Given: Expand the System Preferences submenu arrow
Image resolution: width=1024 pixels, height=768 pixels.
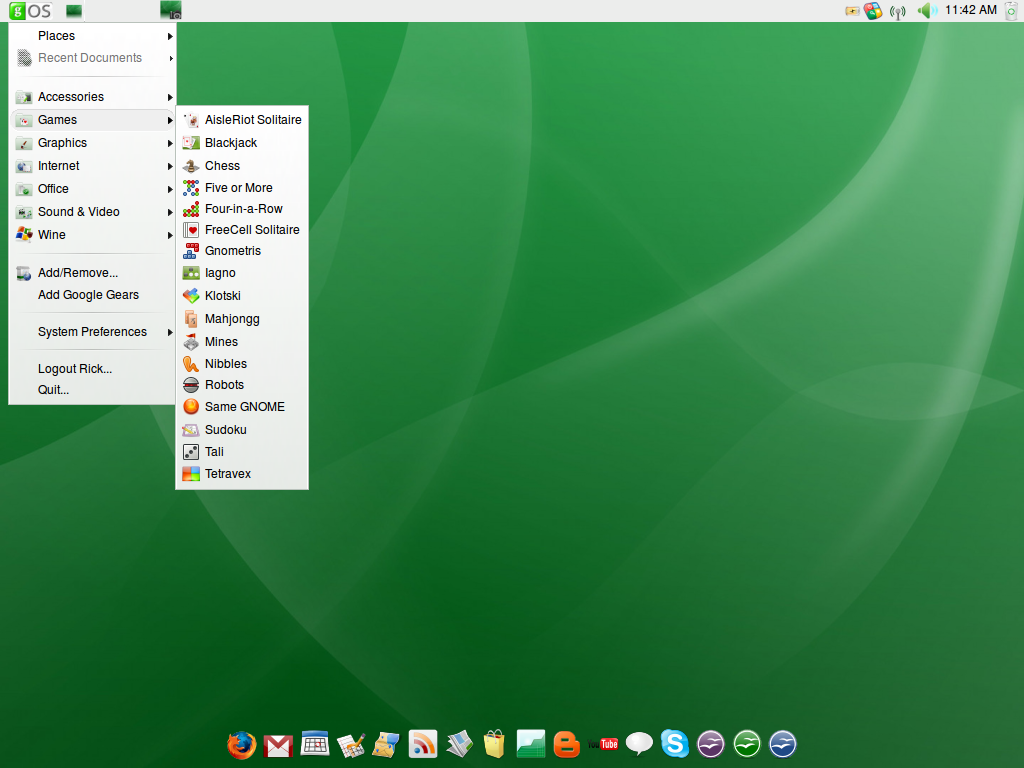Looking at the screenshot, I should click(170, 332).
